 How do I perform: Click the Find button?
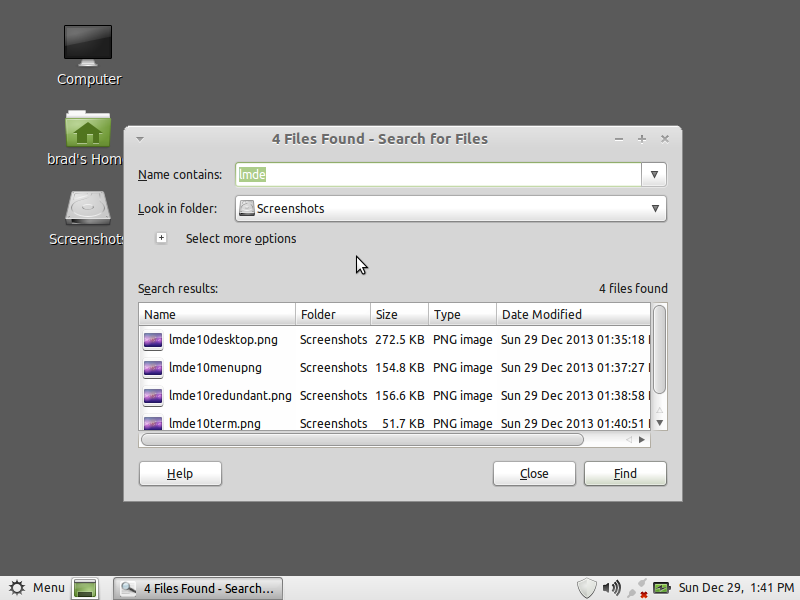(625, 473)
